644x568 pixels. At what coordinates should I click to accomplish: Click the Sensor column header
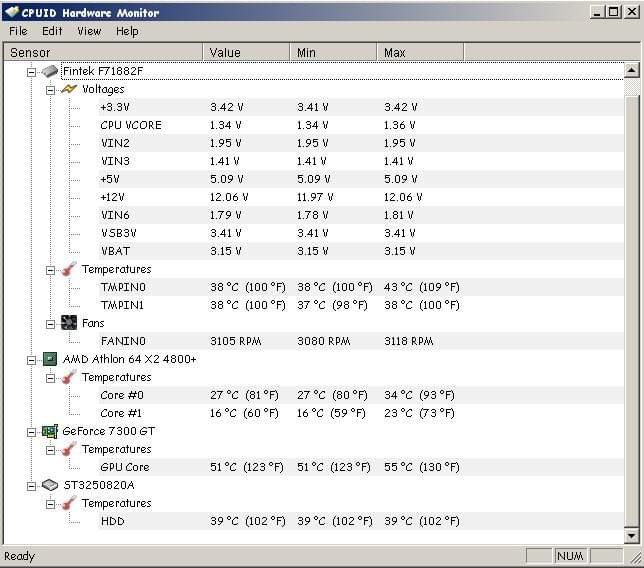click(x=103, y=53)
